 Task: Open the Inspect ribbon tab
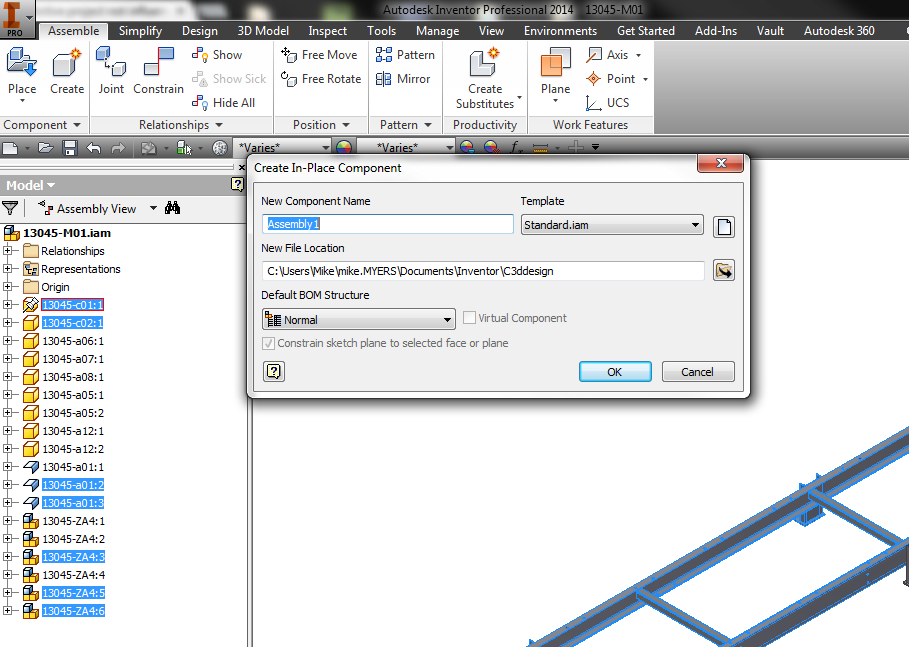(328, 31)
